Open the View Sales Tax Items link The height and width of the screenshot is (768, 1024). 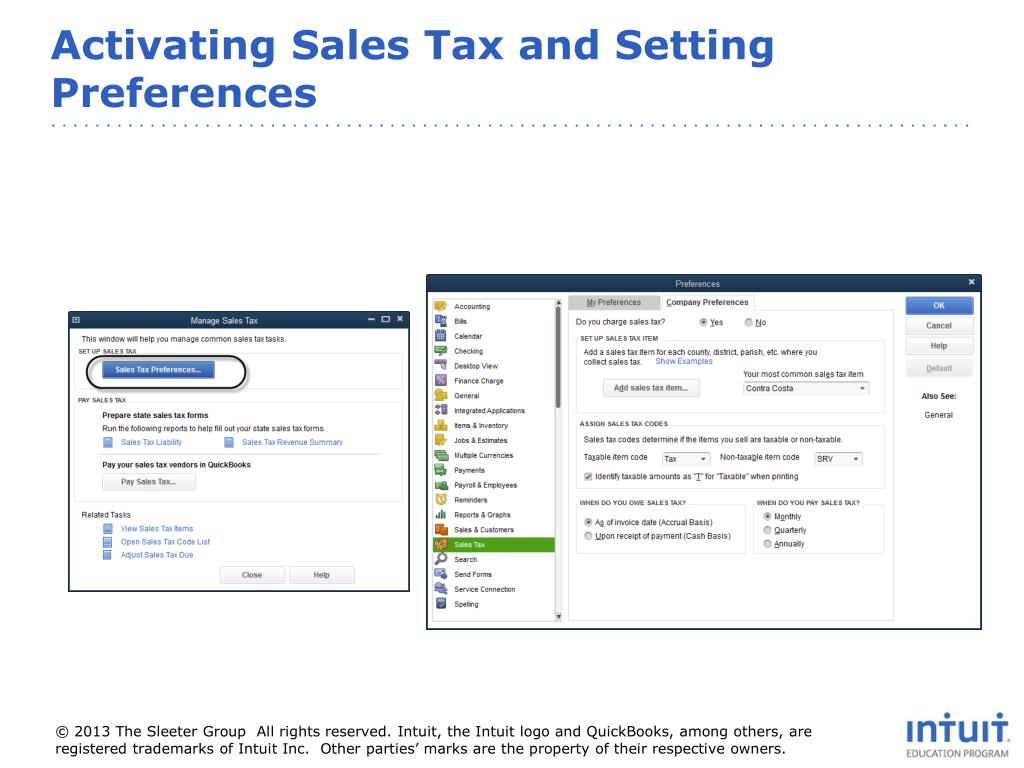pos(157,528)
